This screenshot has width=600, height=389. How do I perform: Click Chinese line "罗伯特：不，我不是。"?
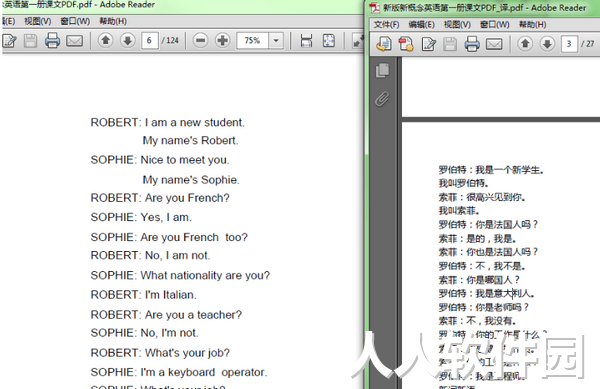click(482, 266)
